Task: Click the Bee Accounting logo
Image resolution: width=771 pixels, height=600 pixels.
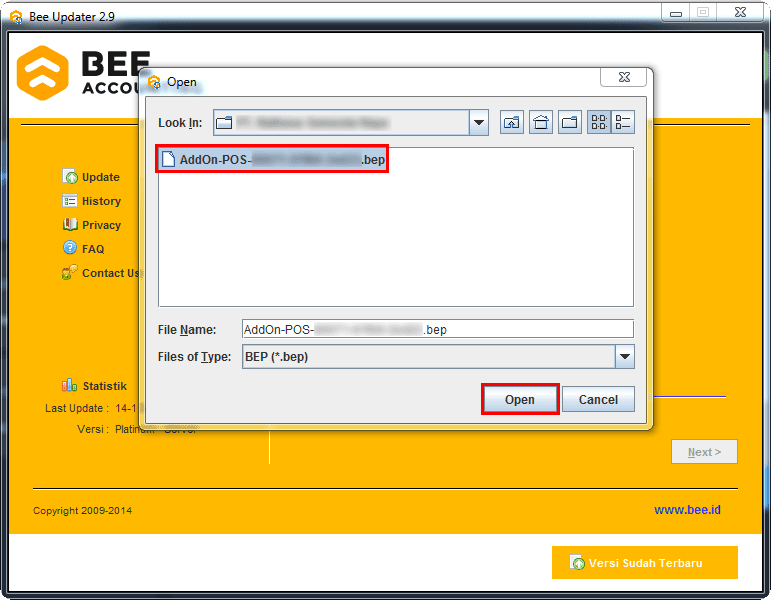Action: pos(84,73)
